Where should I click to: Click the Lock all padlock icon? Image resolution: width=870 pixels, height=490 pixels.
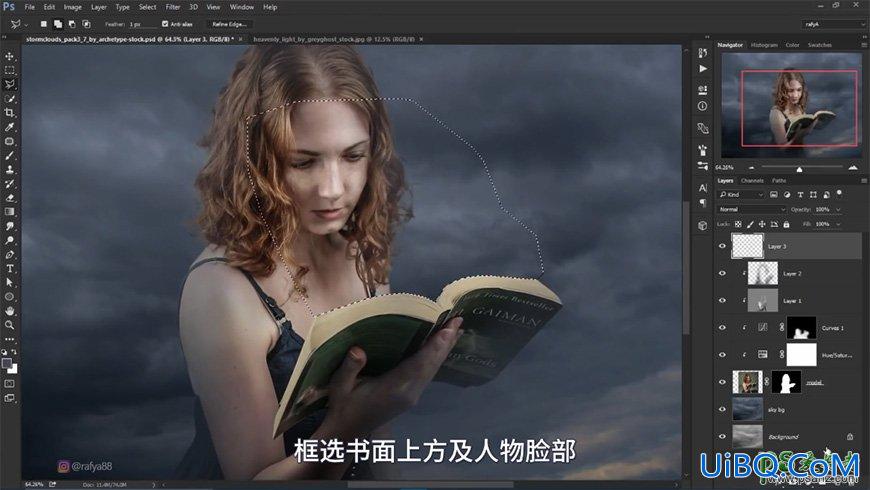(x=786, y=224)
